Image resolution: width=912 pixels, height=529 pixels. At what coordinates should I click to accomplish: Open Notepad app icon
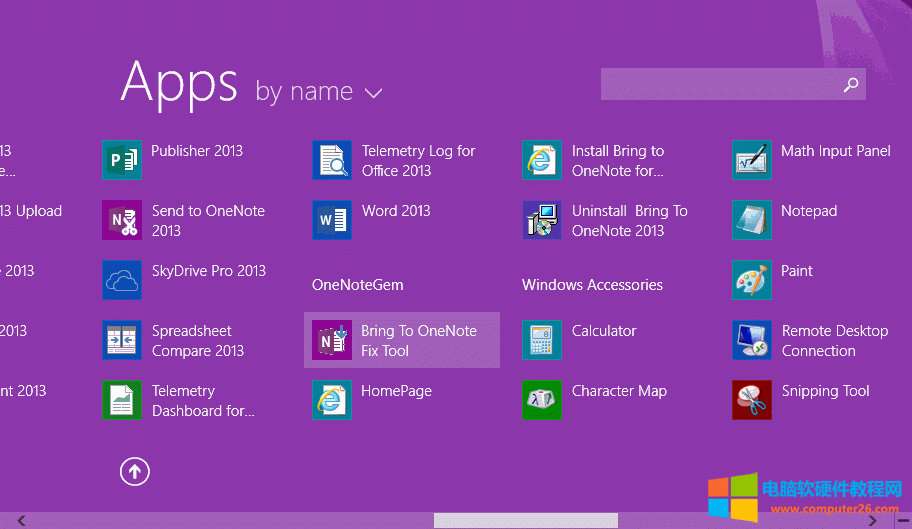752,220
